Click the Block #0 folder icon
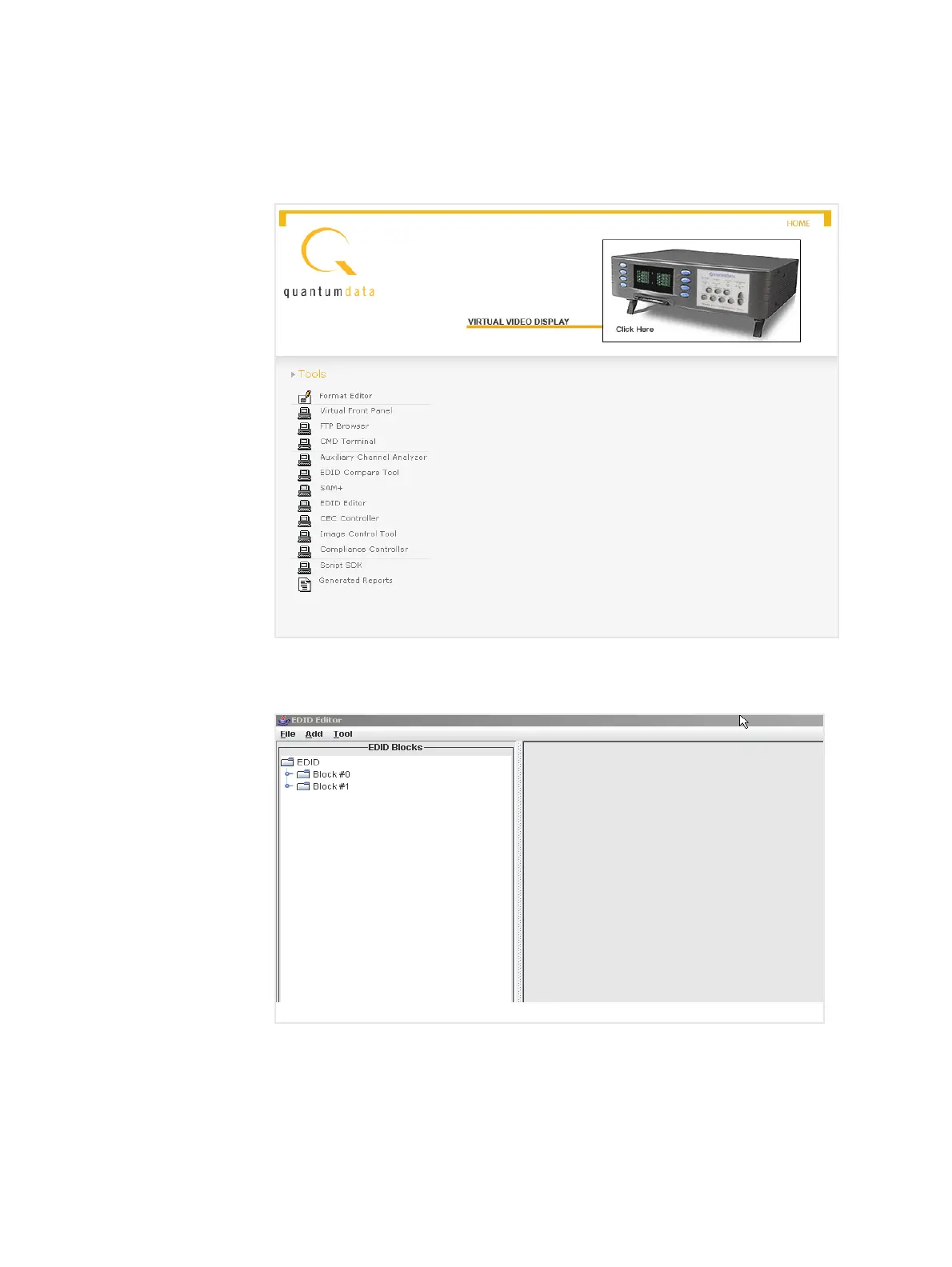 [x=303, y=774]
